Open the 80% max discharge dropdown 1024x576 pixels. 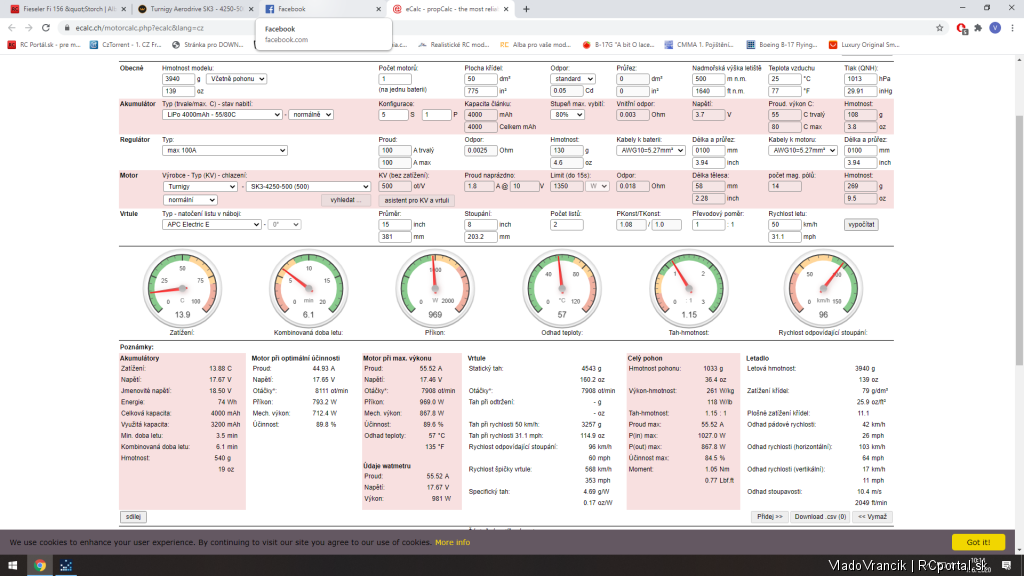(x=567, y=115)
